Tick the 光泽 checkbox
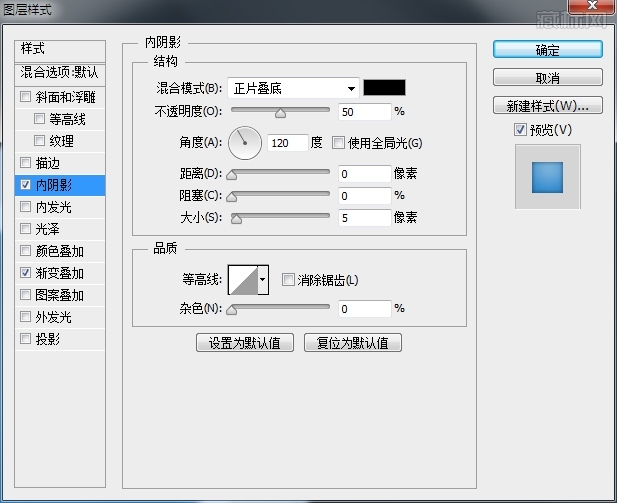Image resolution: width=617 pixels, height=503 pixels. 26,229
